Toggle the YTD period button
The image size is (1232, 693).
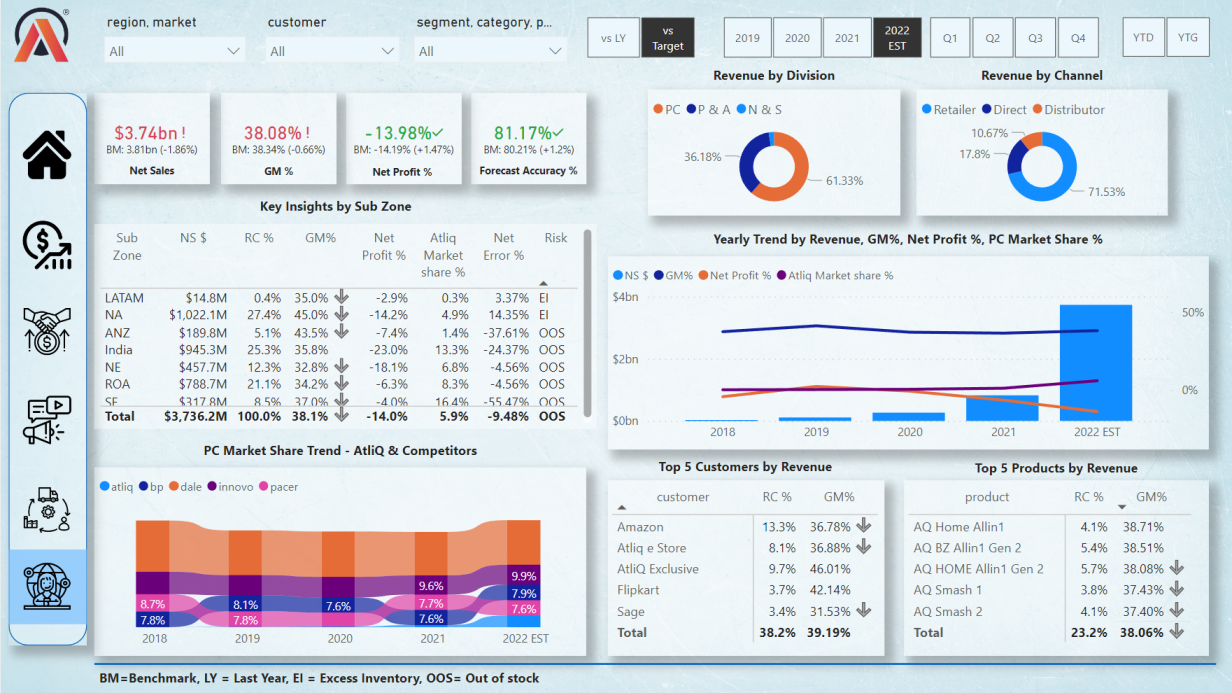click(1143, 38)
